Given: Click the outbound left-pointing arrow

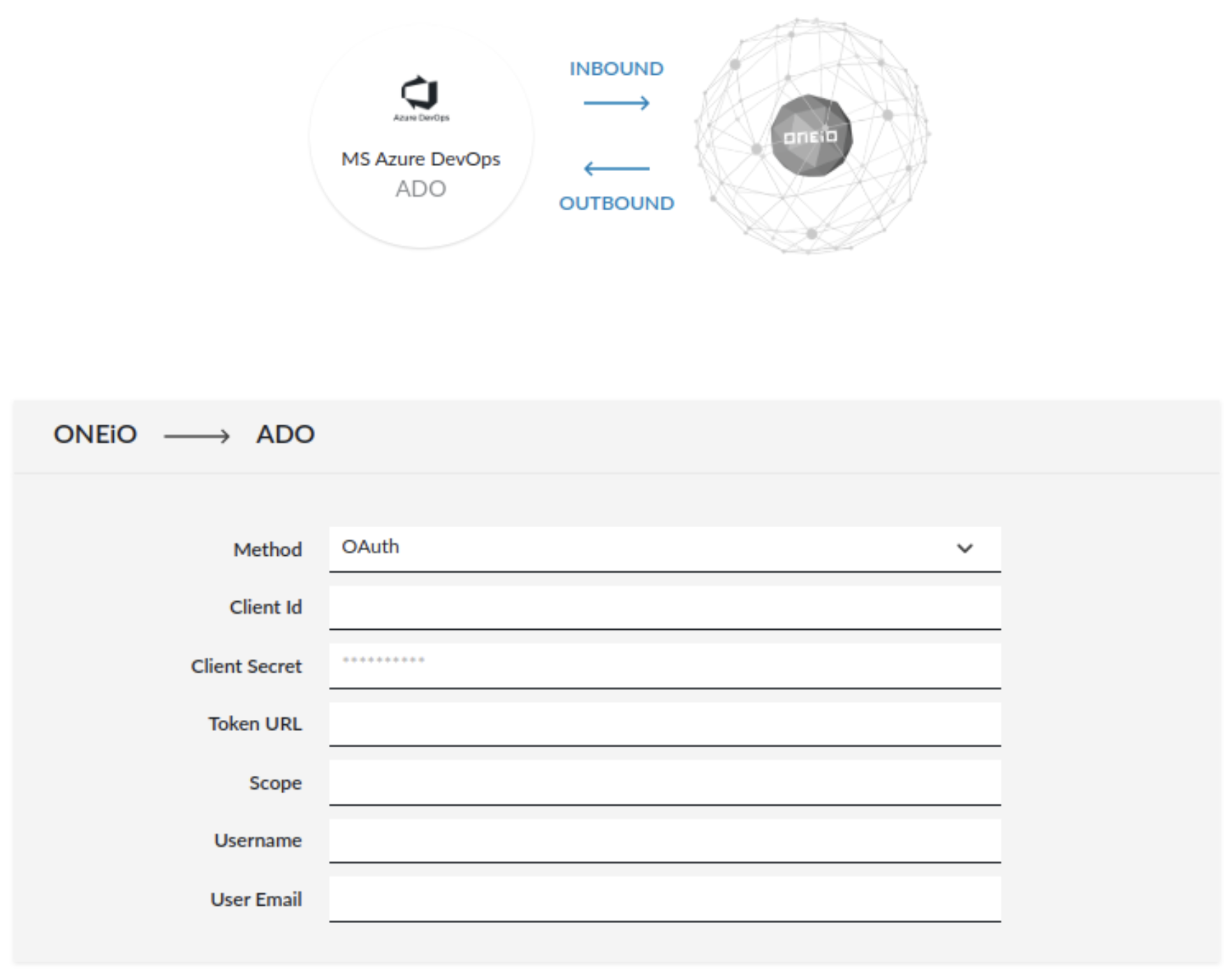Looking at the screenshot, I should [x=616, y=168].
